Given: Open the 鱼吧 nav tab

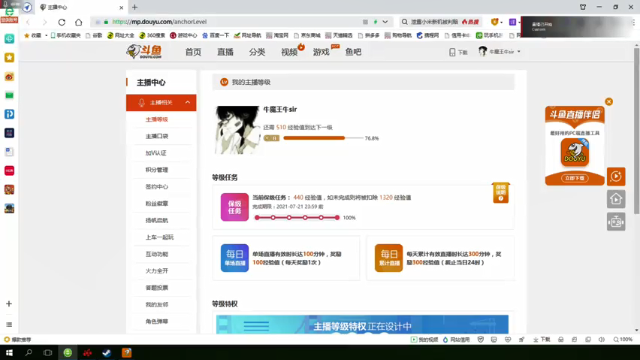Looking at the screenshot, I should click(x=353, y=52).
